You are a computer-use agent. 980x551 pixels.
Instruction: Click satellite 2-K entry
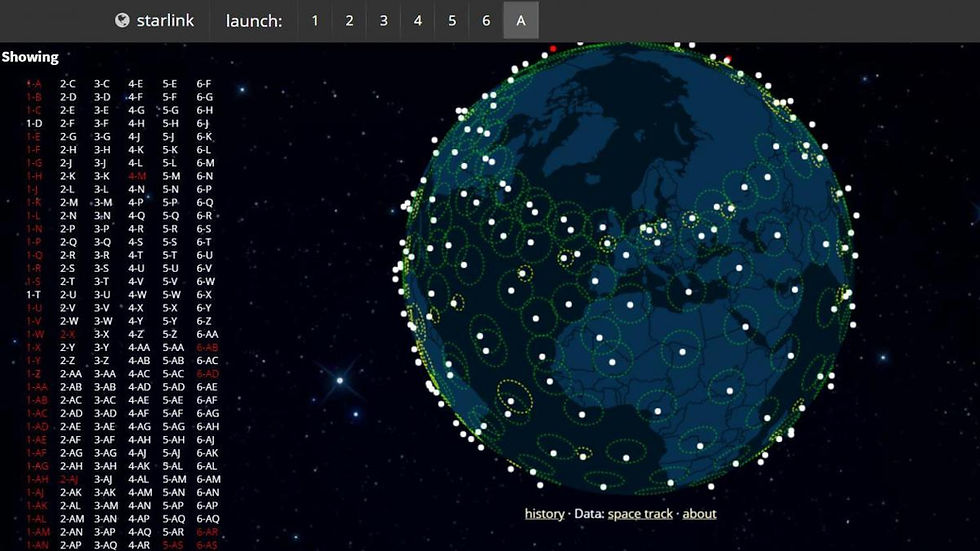click(x=68, y=176)
